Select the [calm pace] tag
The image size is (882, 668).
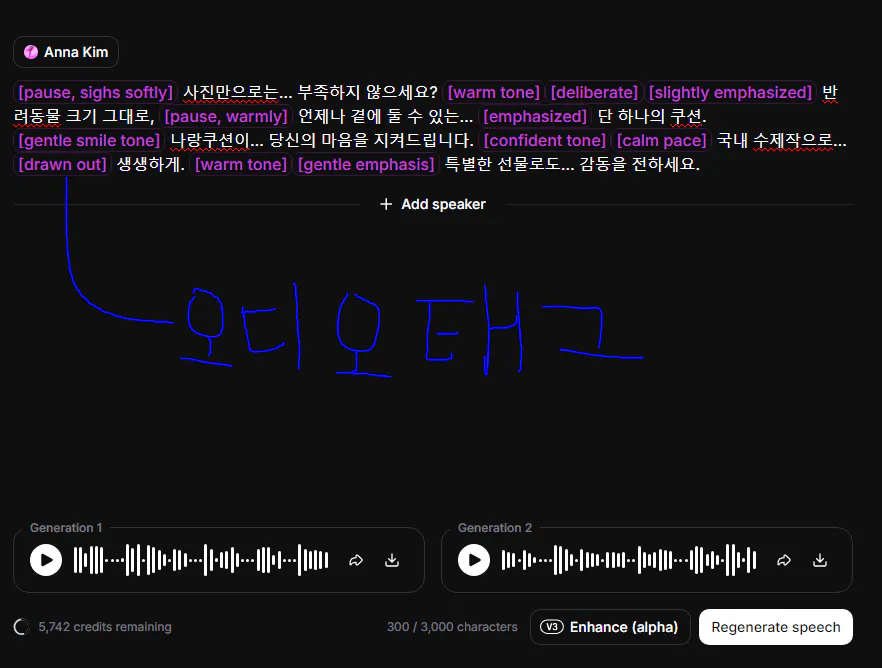tap(662, 141)
